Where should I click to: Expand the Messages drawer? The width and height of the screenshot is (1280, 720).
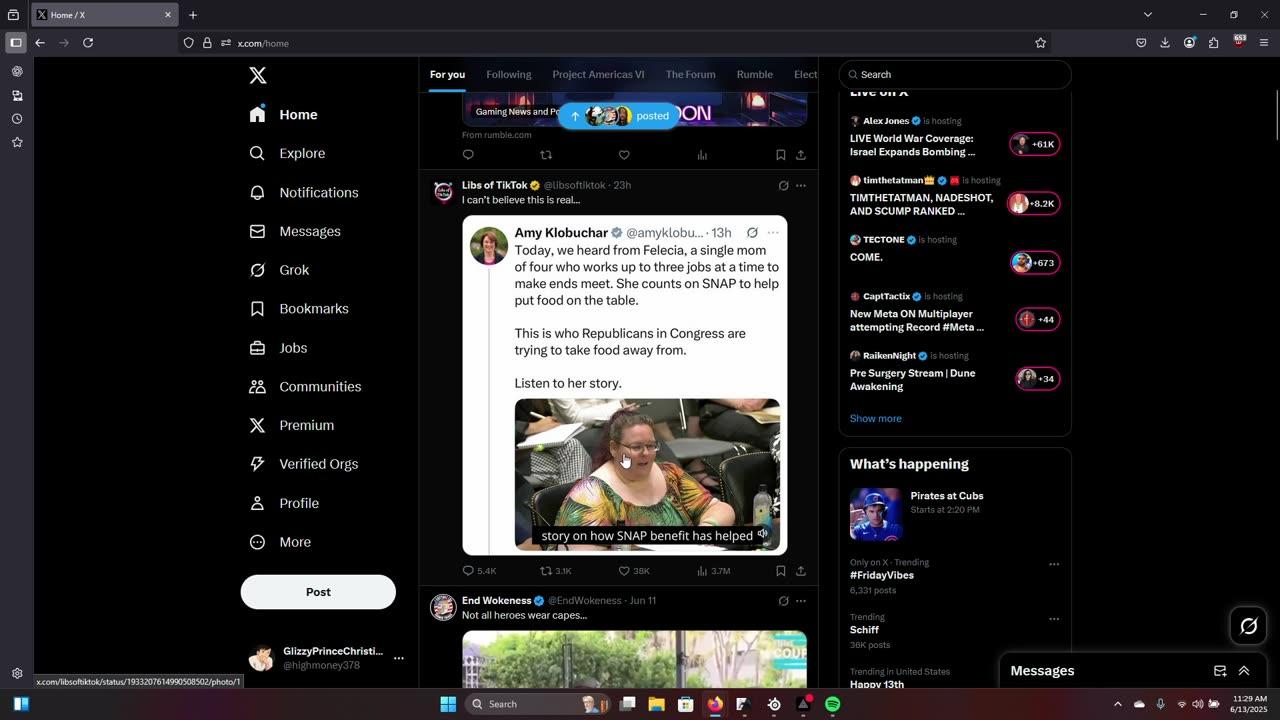[x=1244, y=671]
